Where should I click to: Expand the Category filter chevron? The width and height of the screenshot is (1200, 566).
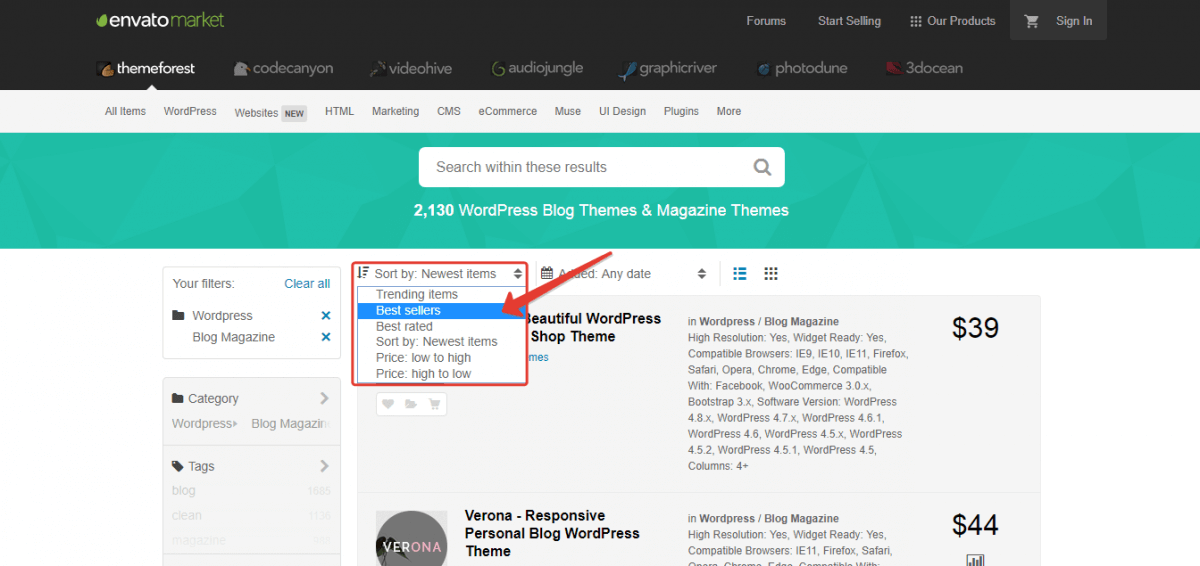[x=324, y=398]
